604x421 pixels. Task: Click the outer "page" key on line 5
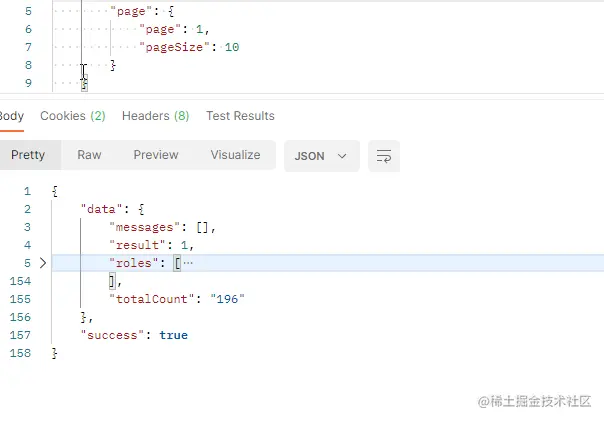tap(131, 11)
